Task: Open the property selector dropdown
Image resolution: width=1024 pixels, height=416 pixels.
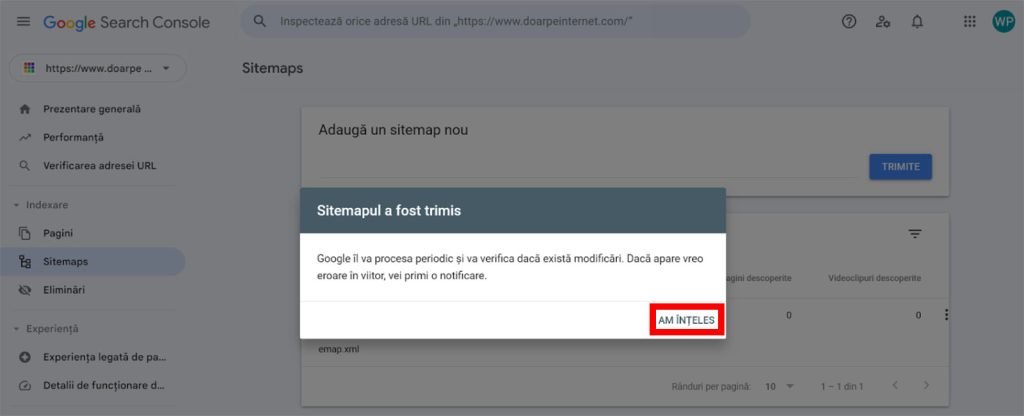Action: pyautogui.click(x=98, y=68)
